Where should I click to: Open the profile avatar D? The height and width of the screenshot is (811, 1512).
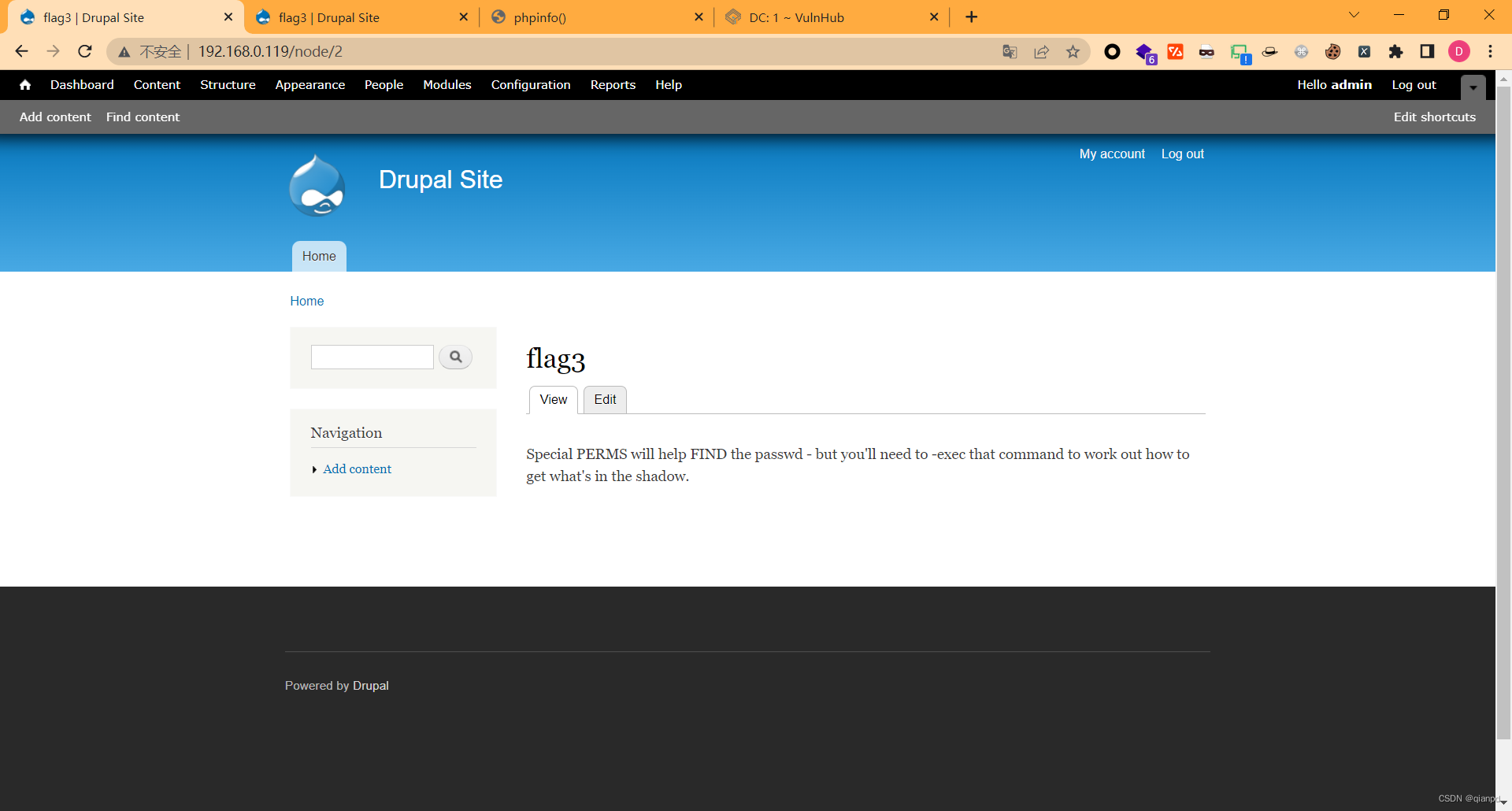click(1459, 52)
